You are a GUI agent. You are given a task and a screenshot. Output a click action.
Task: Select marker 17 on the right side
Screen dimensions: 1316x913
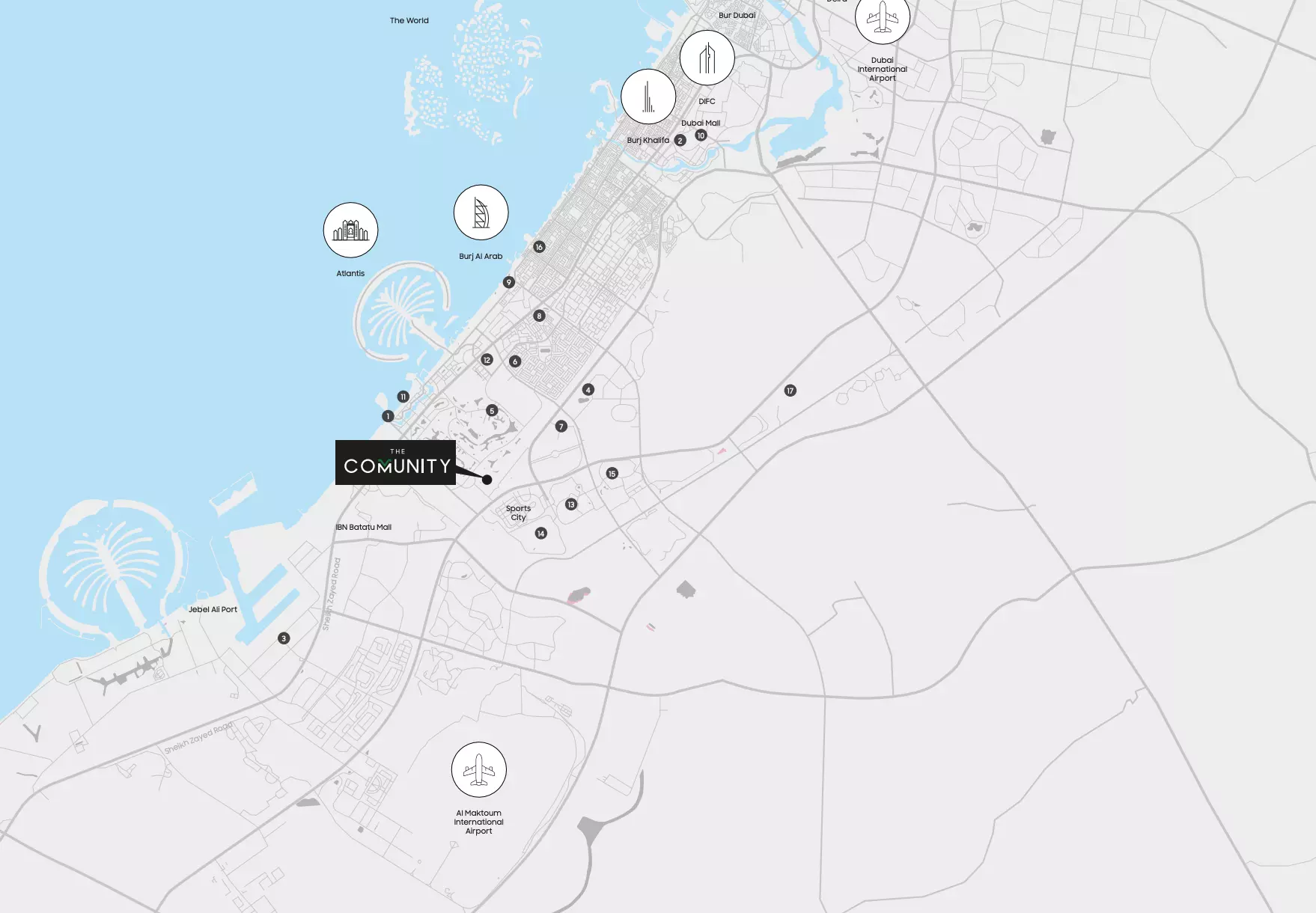(790, 390)
